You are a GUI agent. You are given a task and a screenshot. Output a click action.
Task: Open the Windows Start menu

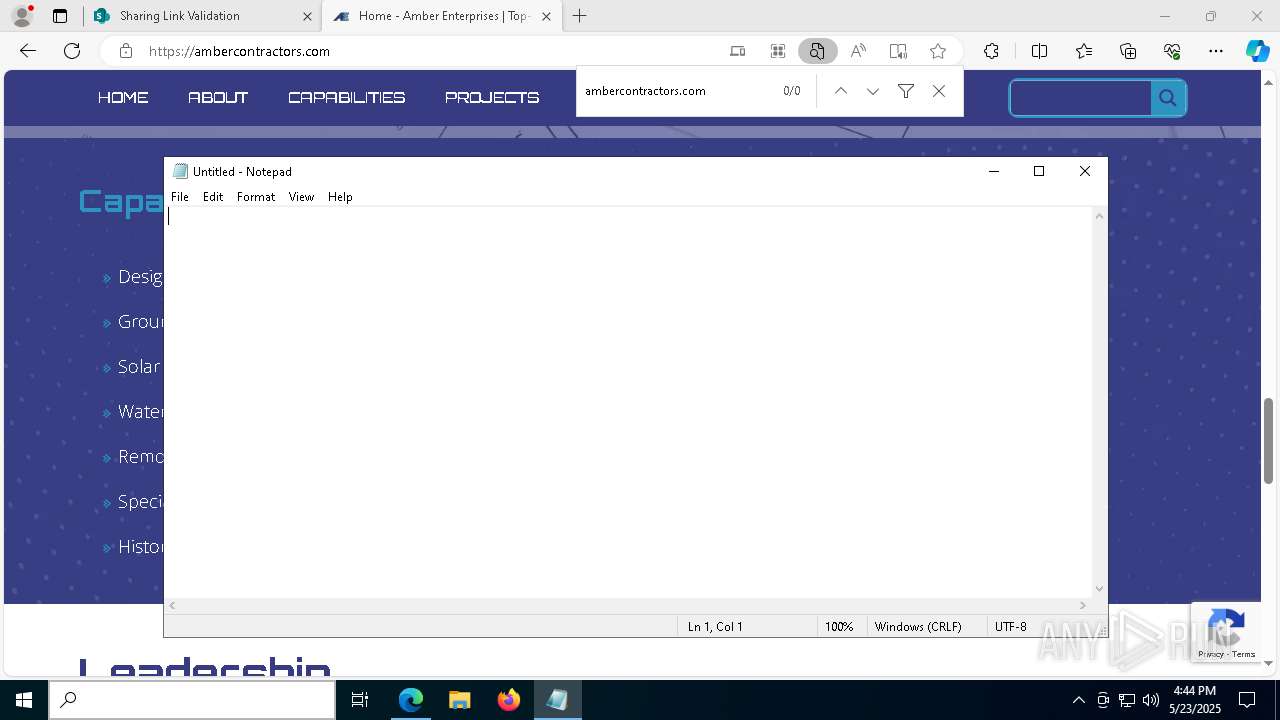point(24,700)
